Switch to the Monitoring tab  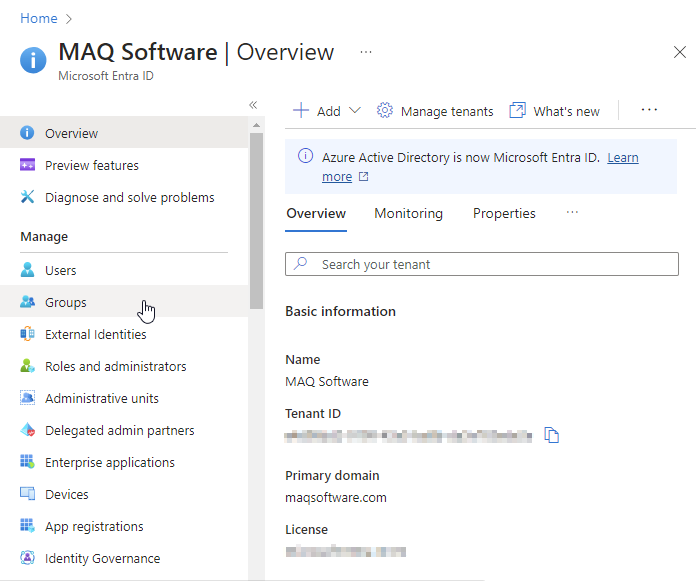pos(408,213)
